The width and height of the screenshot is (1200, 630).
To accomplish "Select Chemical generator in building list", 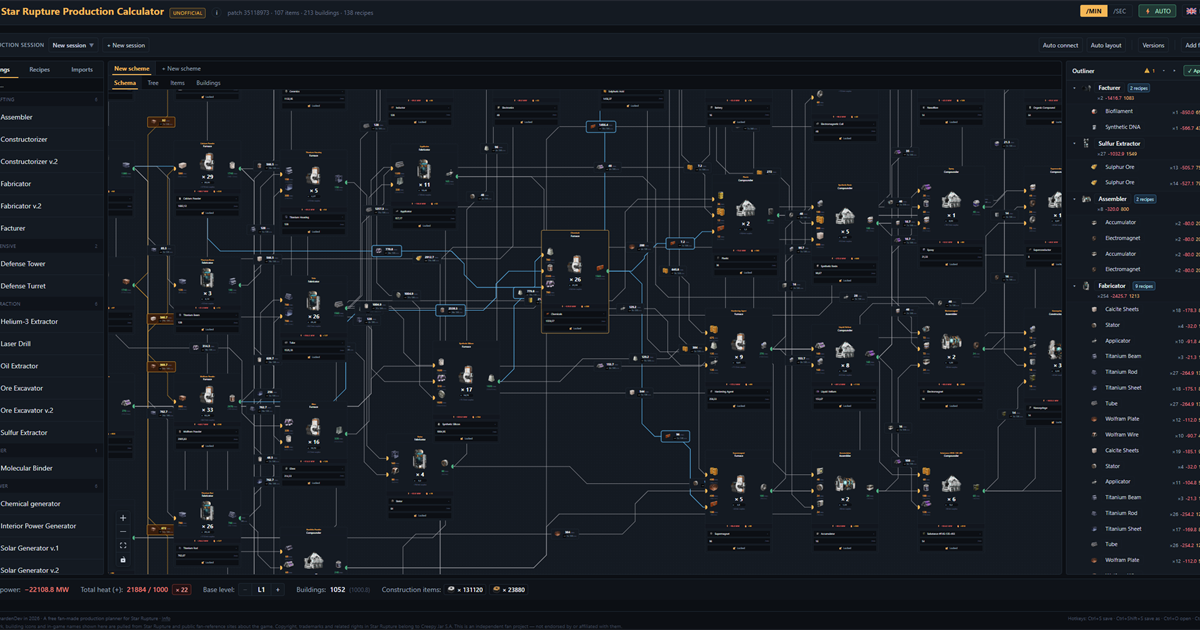I will tap(50, 504).
